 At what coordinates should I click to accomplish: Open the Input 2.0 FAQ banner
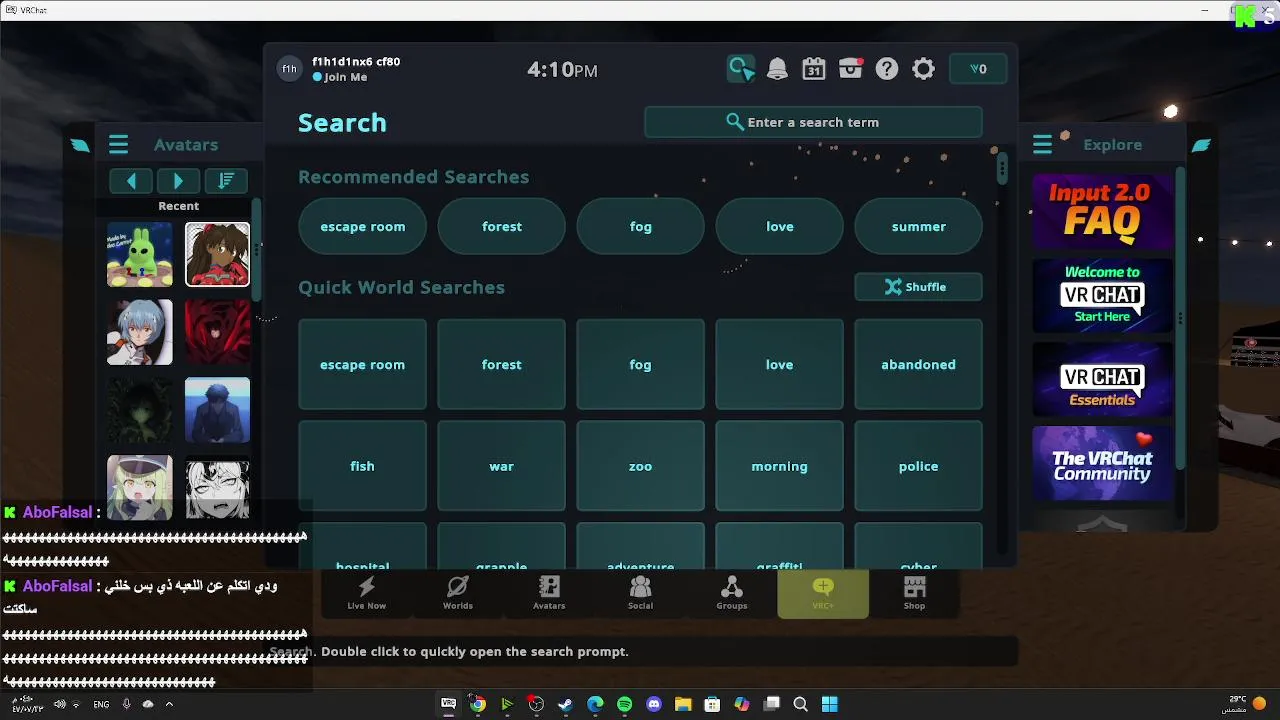1102,211
